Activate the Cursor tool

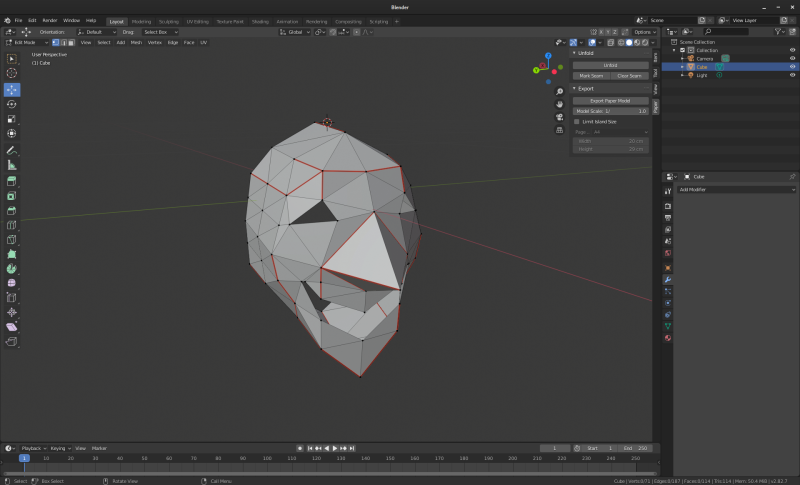tap(12, 73)
